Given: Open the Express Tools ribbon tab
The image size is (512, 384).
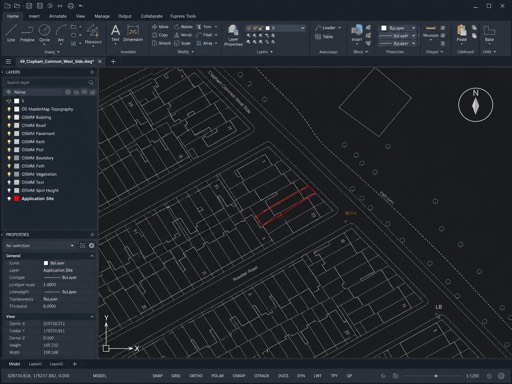Looking at the screenshot, I should (183, 16).
